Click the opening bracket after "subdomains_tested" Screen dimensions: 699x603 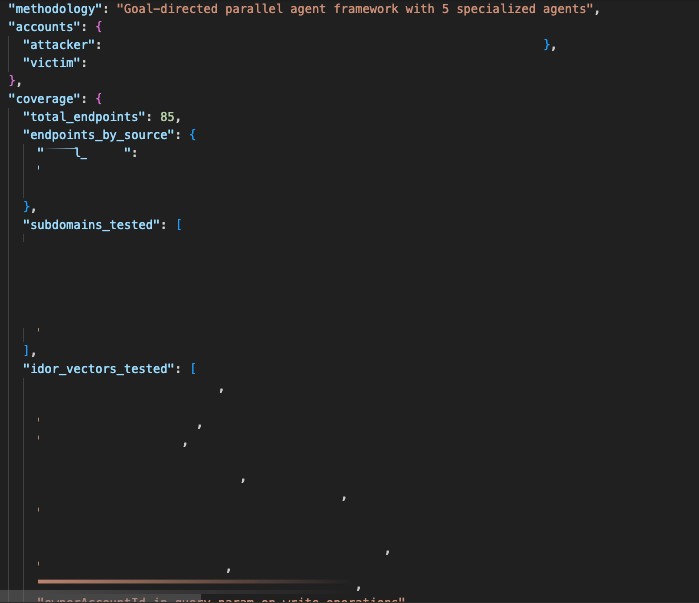[179, 225]
